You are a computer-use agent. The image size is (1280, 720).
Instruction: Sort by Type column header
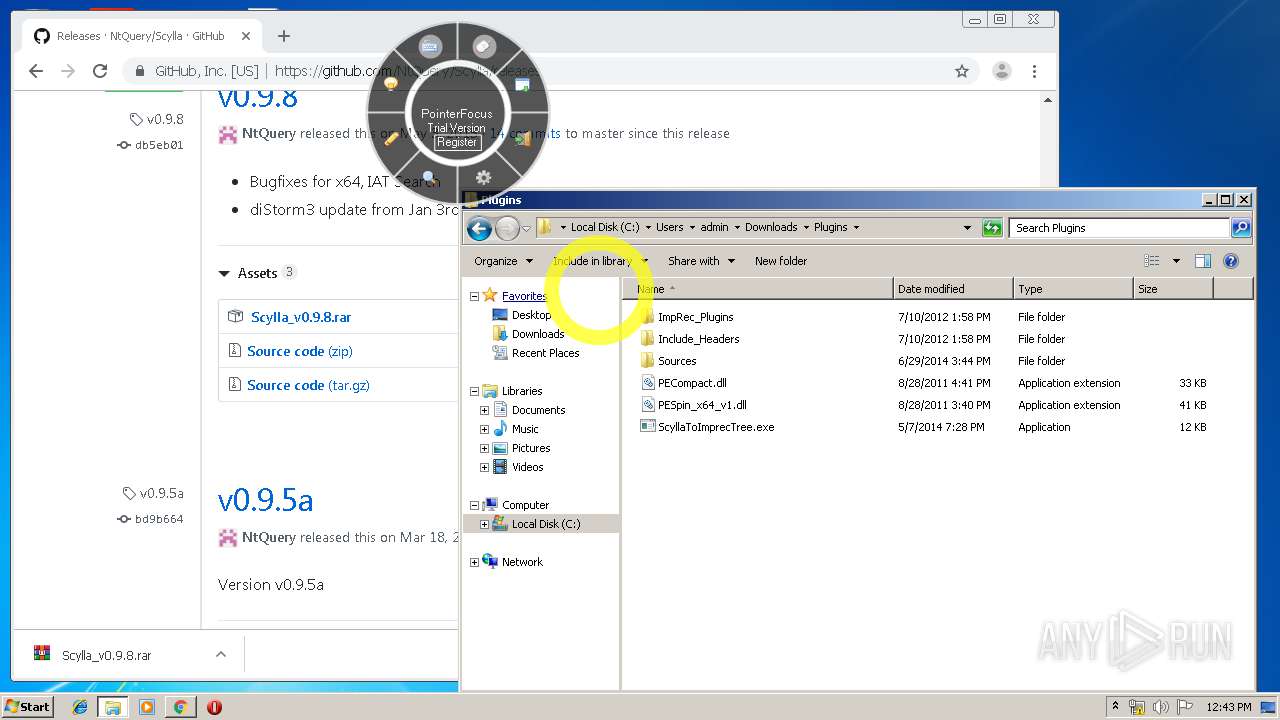tap(1073, 289)
